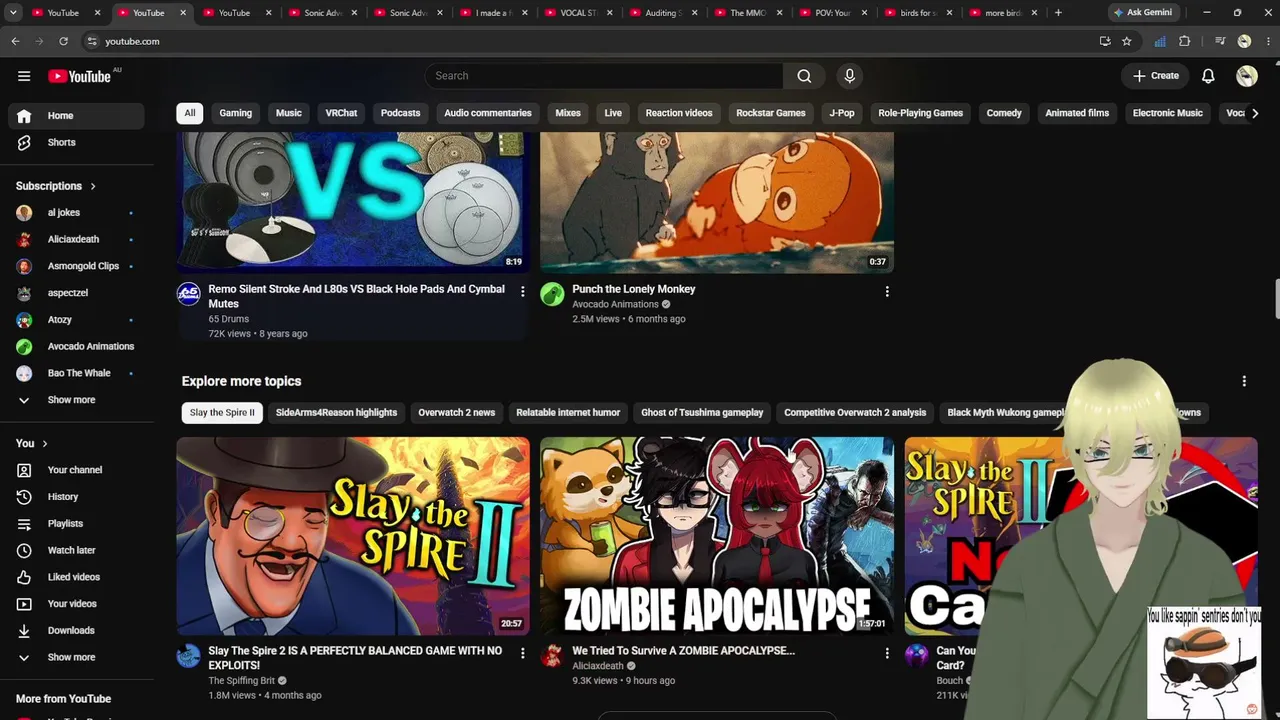Open History in the sidebar
The width and height of the screenshot is (1280, 720).
click(76, 497)
